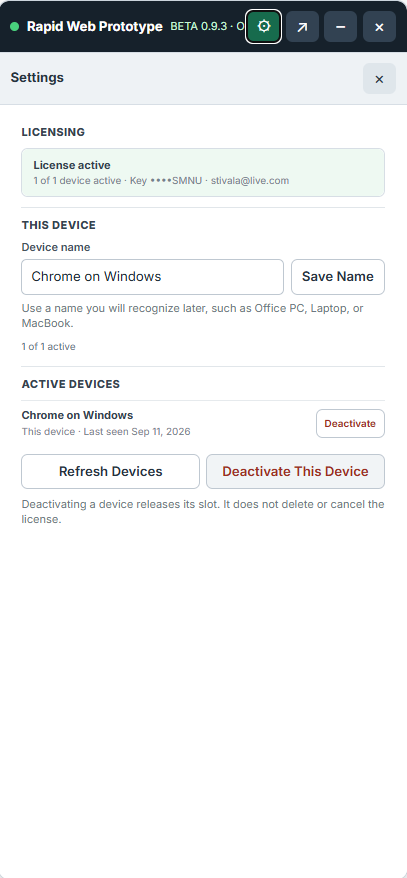Click THIS DEVICE section heading

[59, 225]
